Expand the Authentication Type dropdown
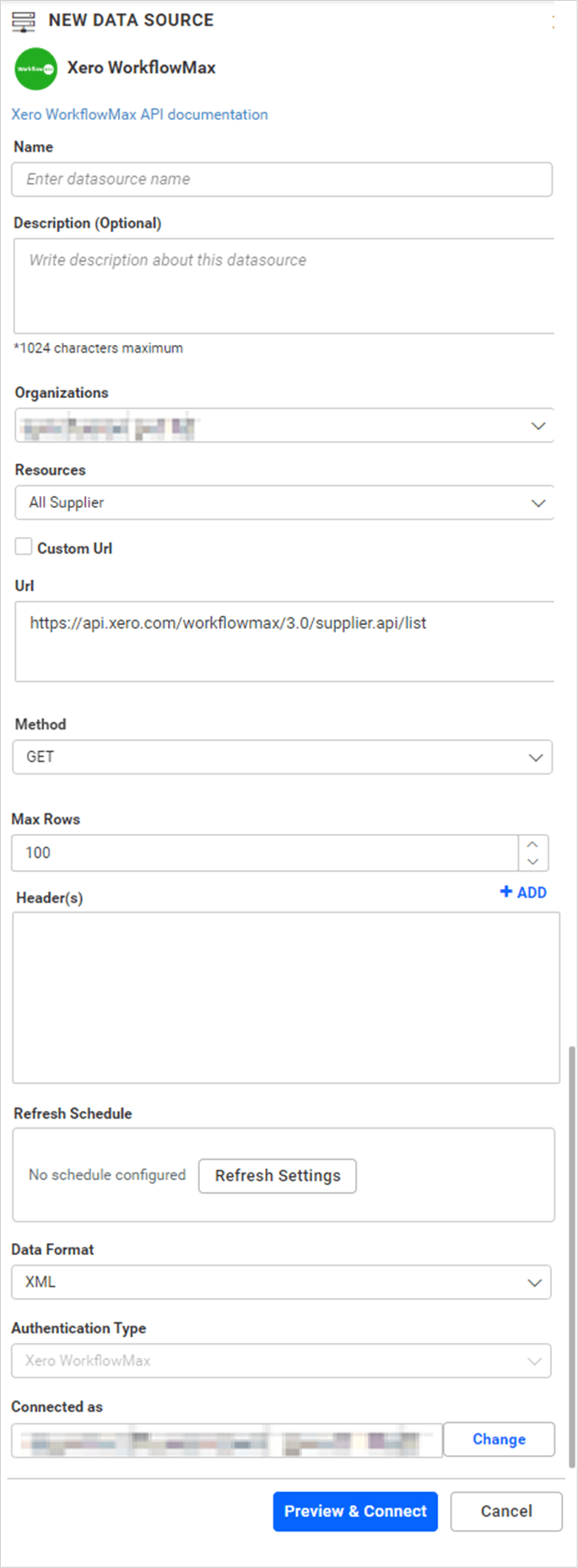Screen dimensions: 578x1568 [x=535, y=1361]
